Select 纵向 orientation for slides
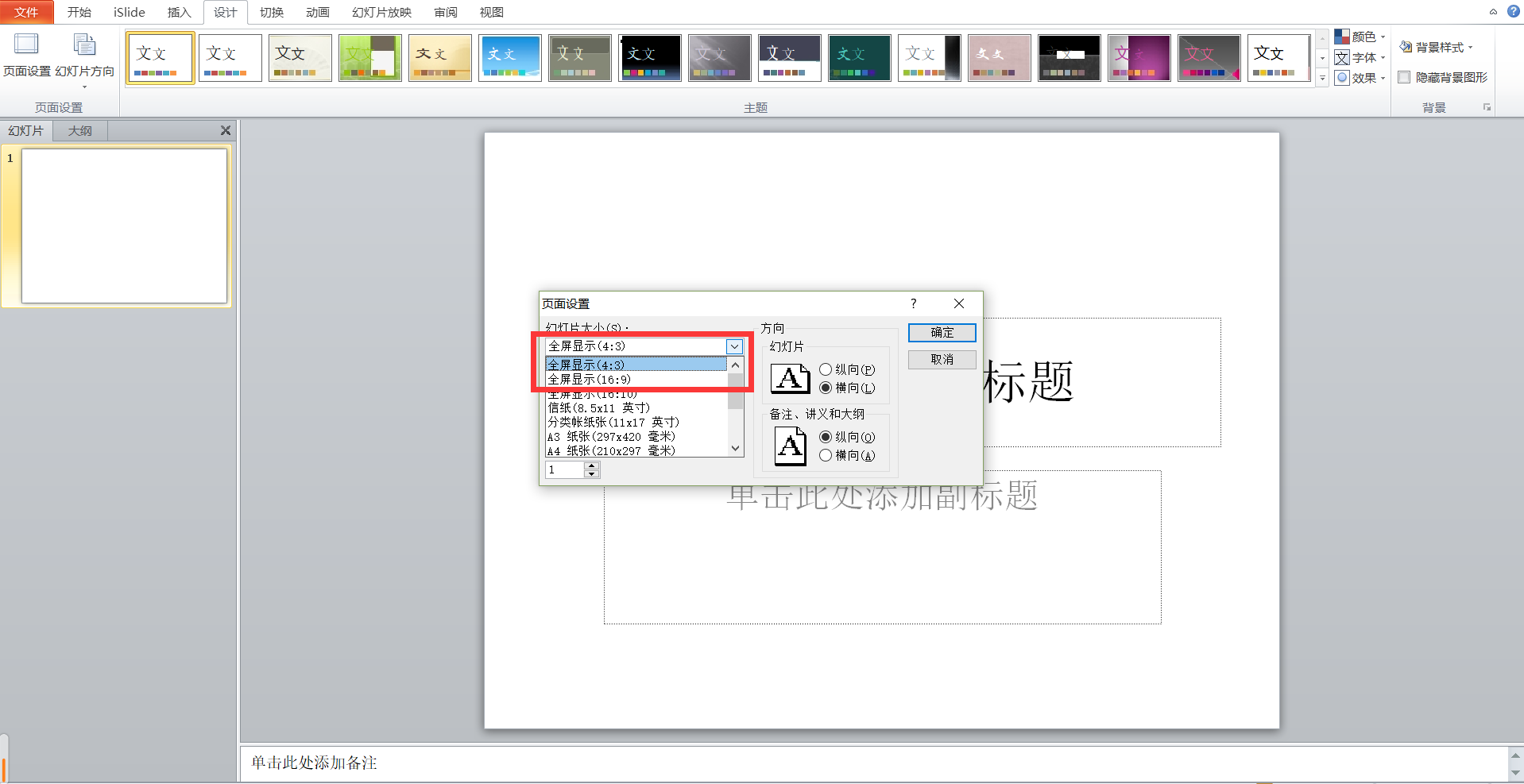The height and width of the screenshot is (784, 1524). (826, 369)
